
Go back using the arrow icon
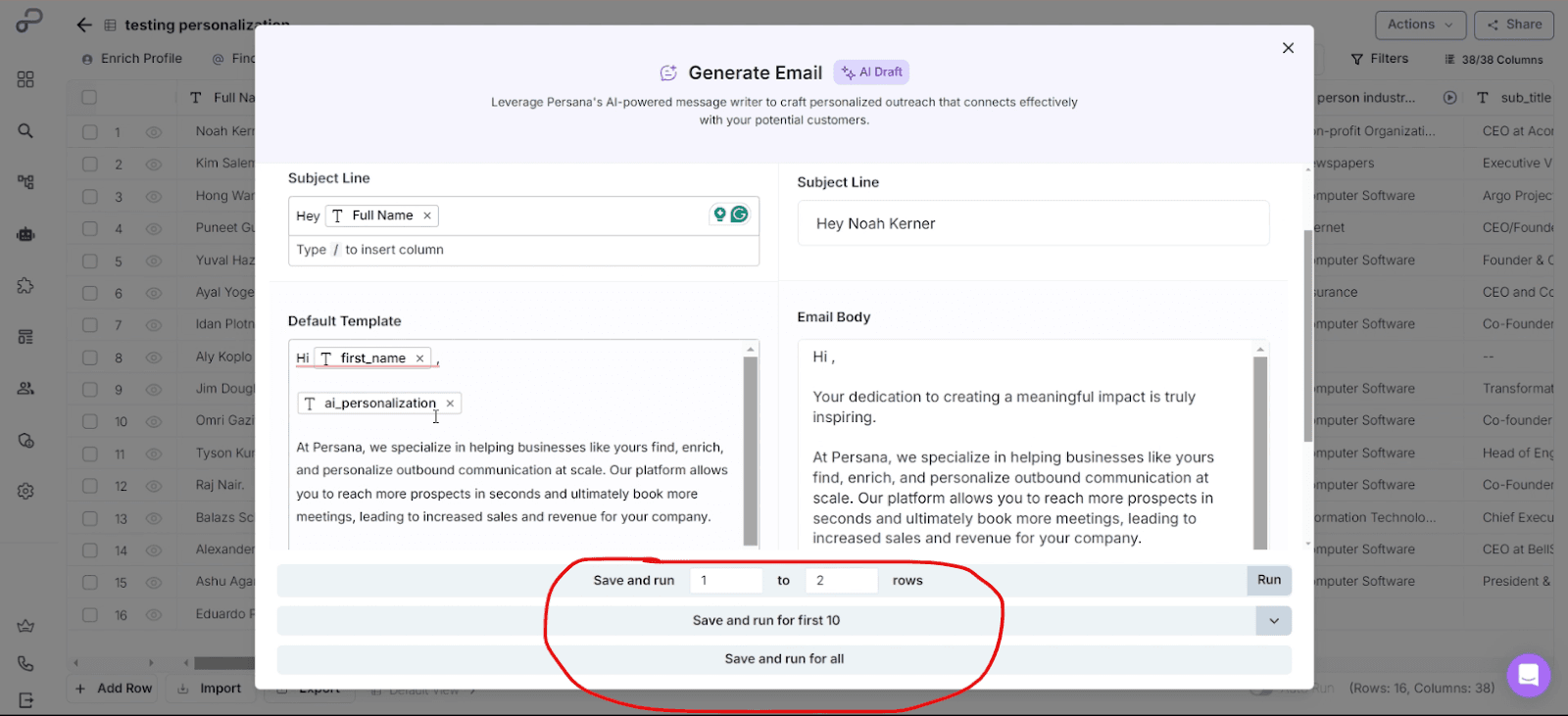point(84,25)
